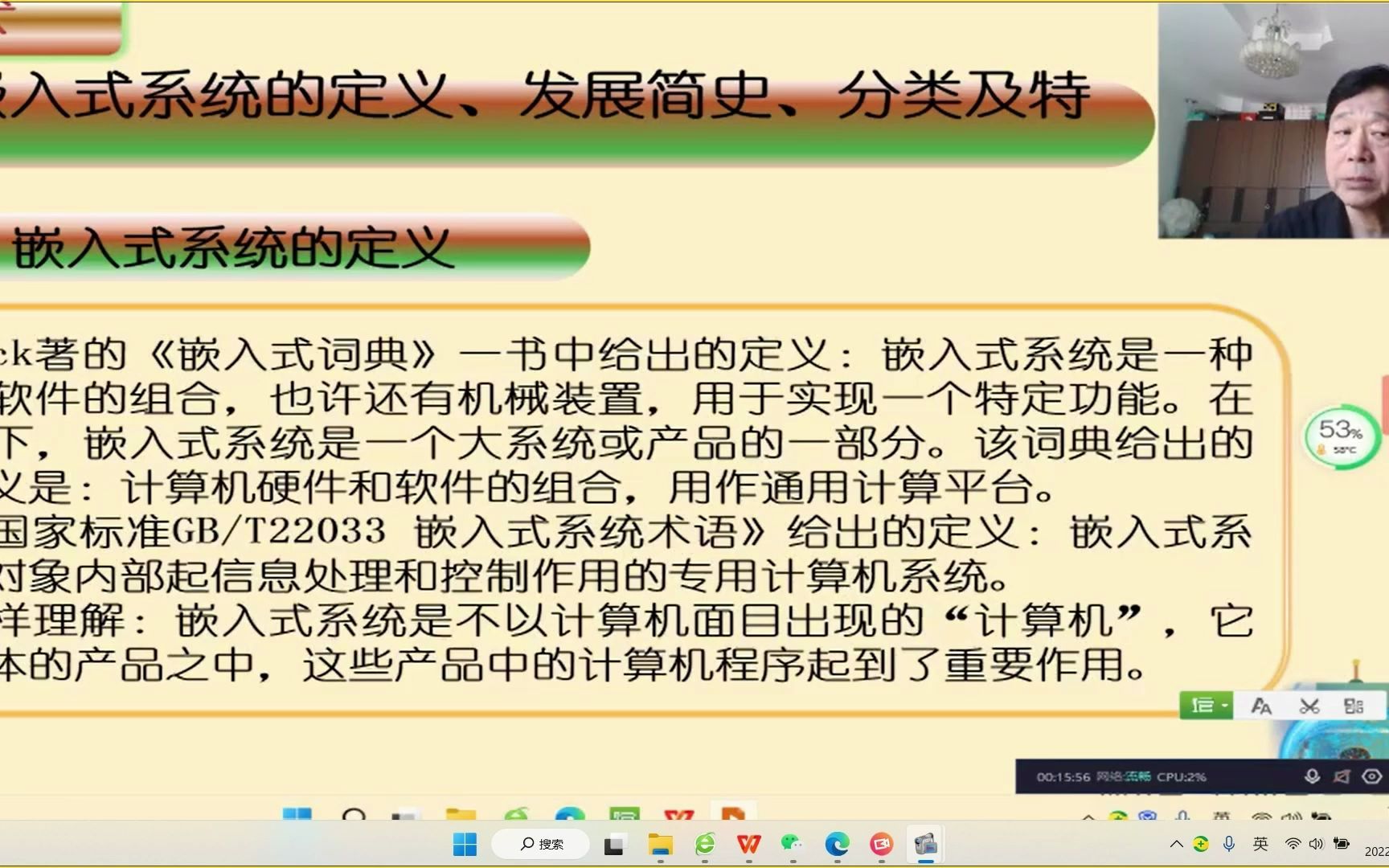Switch to the active camcorder app on taskbar
The image size is (1389, 868).
(x=925, y=844)
